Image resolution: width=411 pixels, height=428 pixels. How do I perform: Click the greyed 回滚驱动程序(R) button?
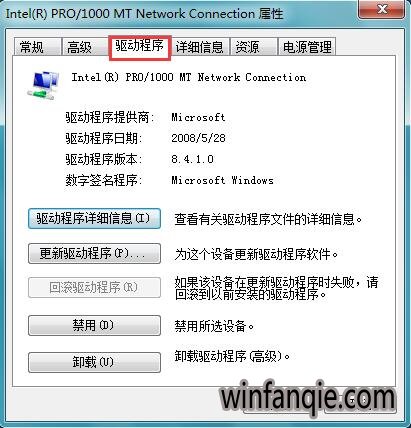(94, 287)
